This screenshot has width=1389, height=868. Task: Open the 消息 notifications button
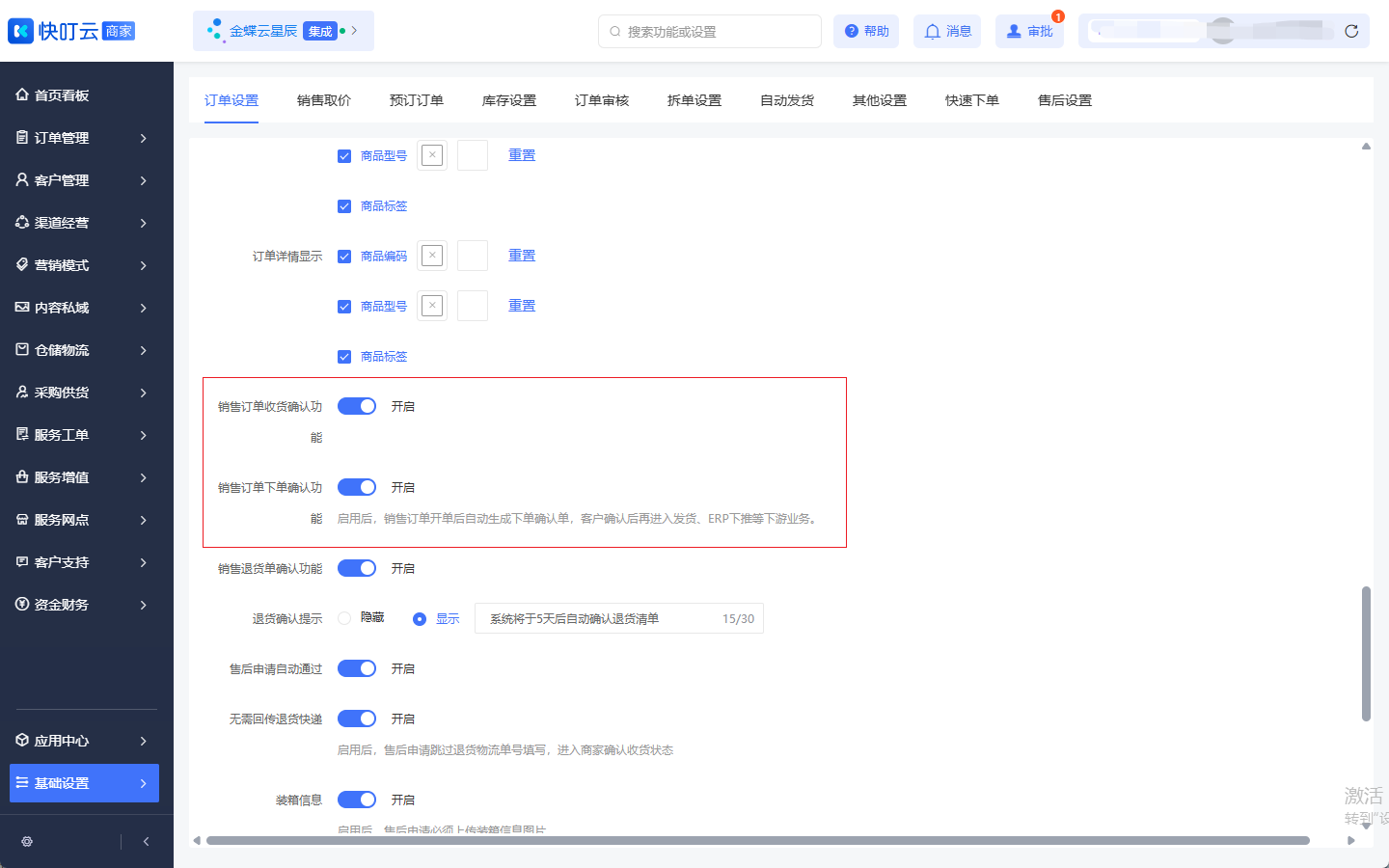point(947,31)
